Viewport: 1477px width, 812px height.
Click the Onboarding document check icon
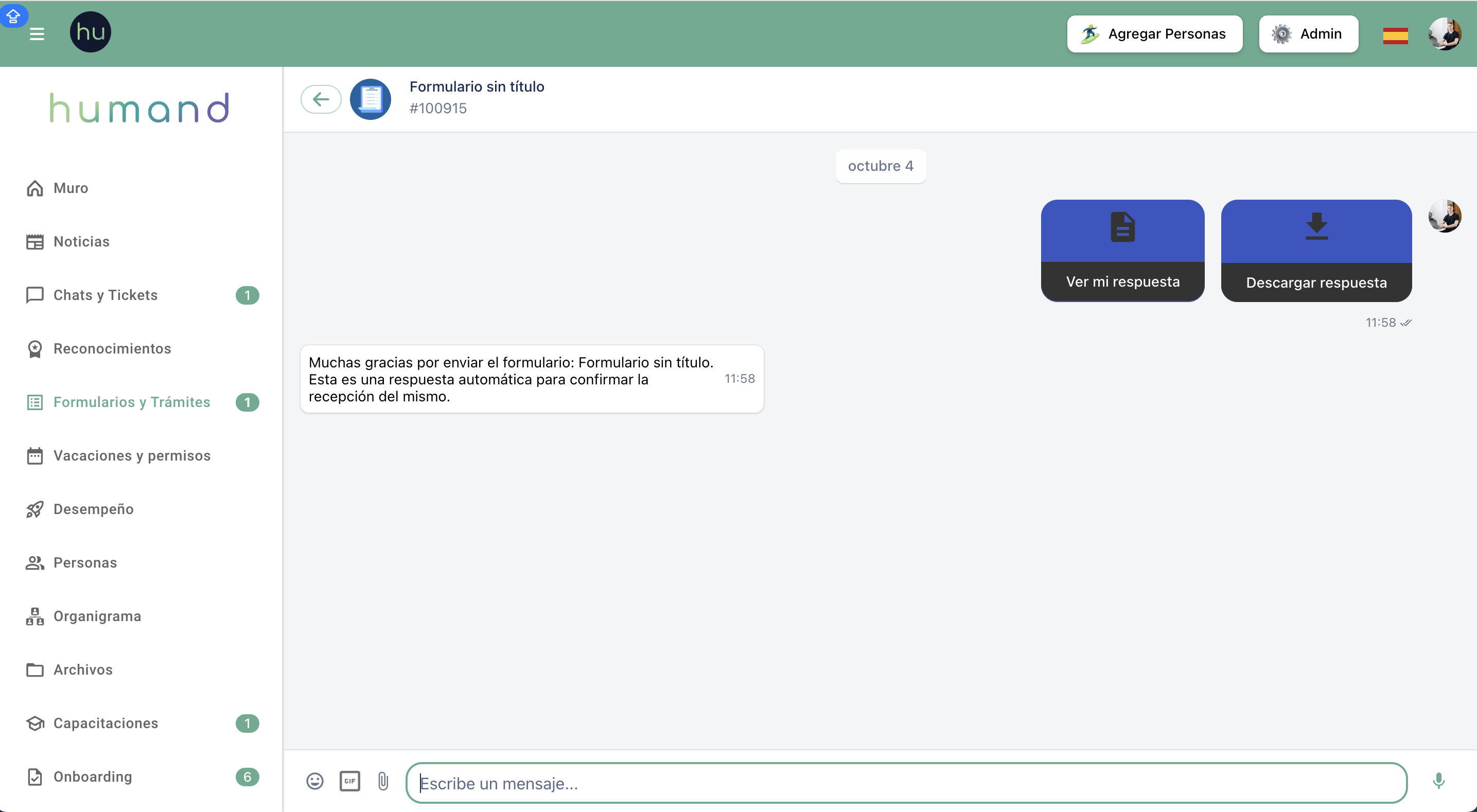(35, 776)
